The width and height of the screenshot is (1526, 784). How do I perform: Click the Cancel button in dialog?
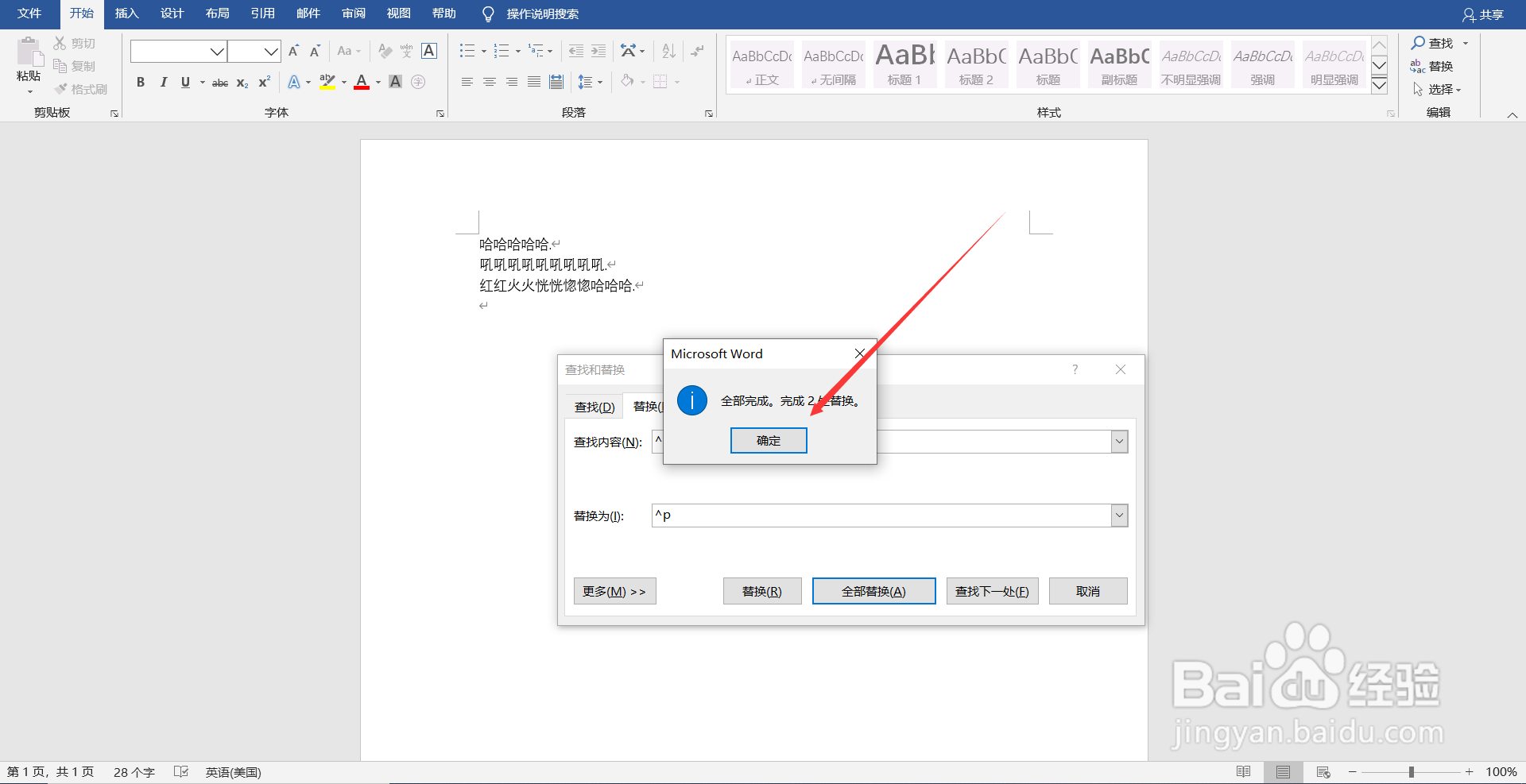pos(1088,592)
